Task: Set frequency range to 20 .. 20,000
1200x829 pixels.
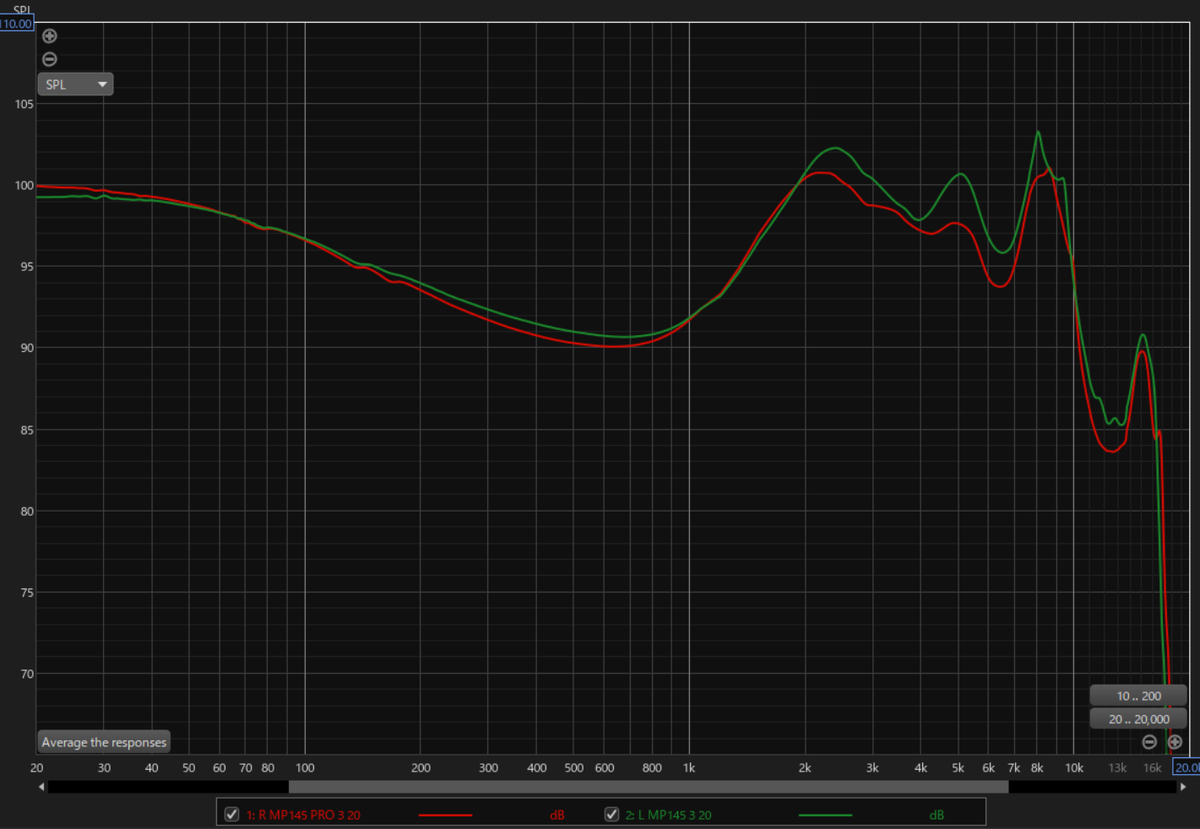Action: 1138,719
